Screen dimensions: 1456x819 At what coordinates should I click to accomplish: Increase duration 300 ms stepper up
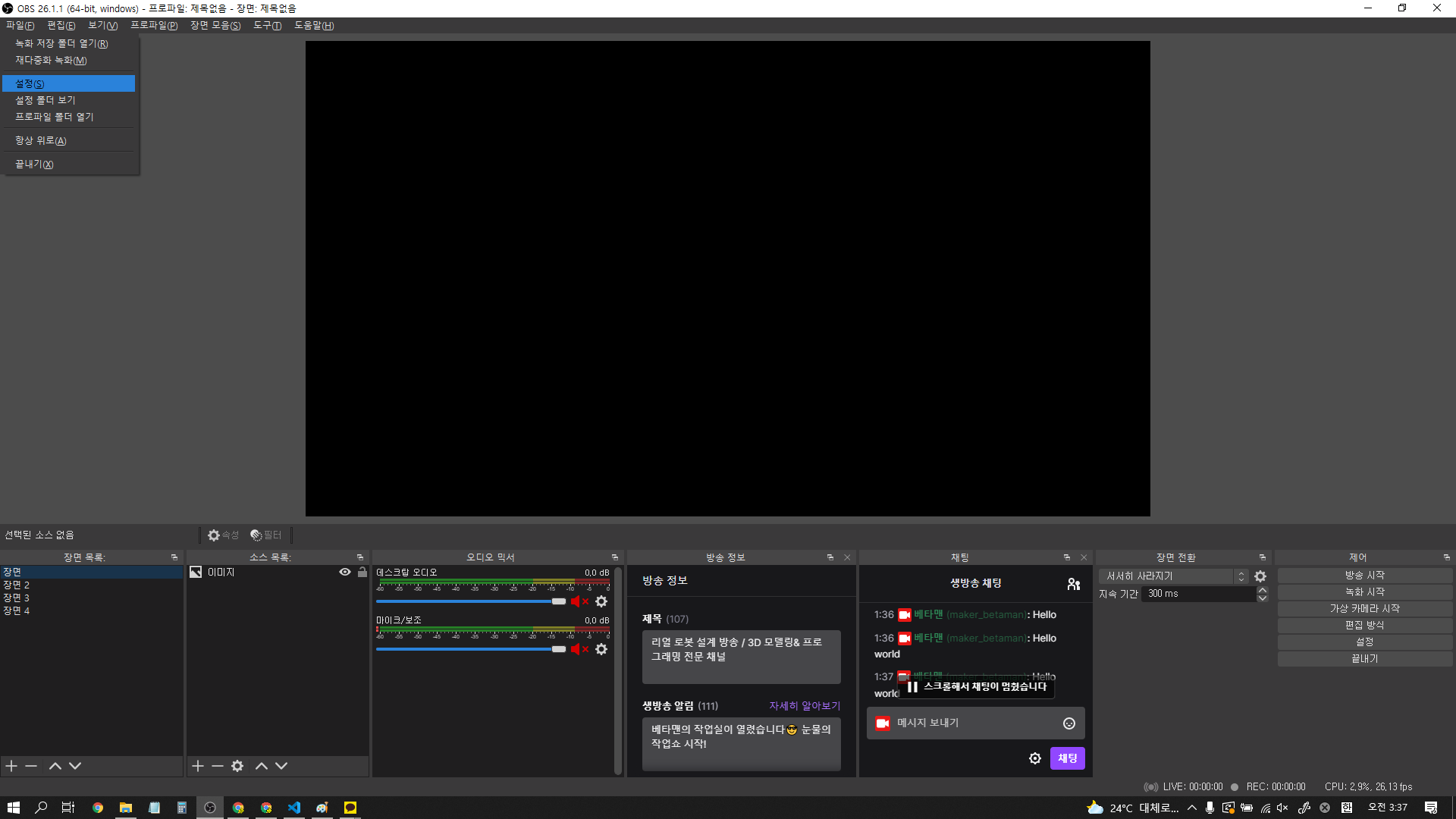(x=1263, y=590)
